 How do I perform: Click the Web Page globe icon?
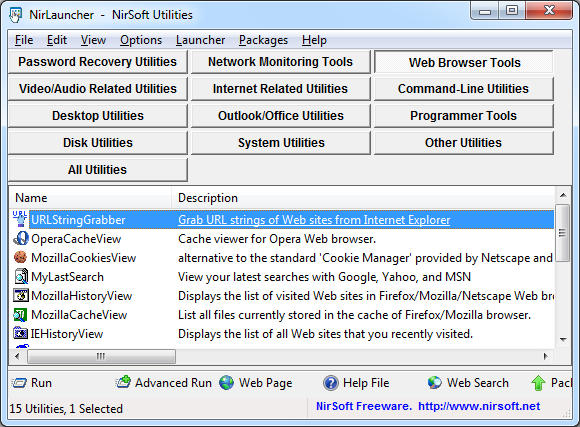click(x=226, y=383)
